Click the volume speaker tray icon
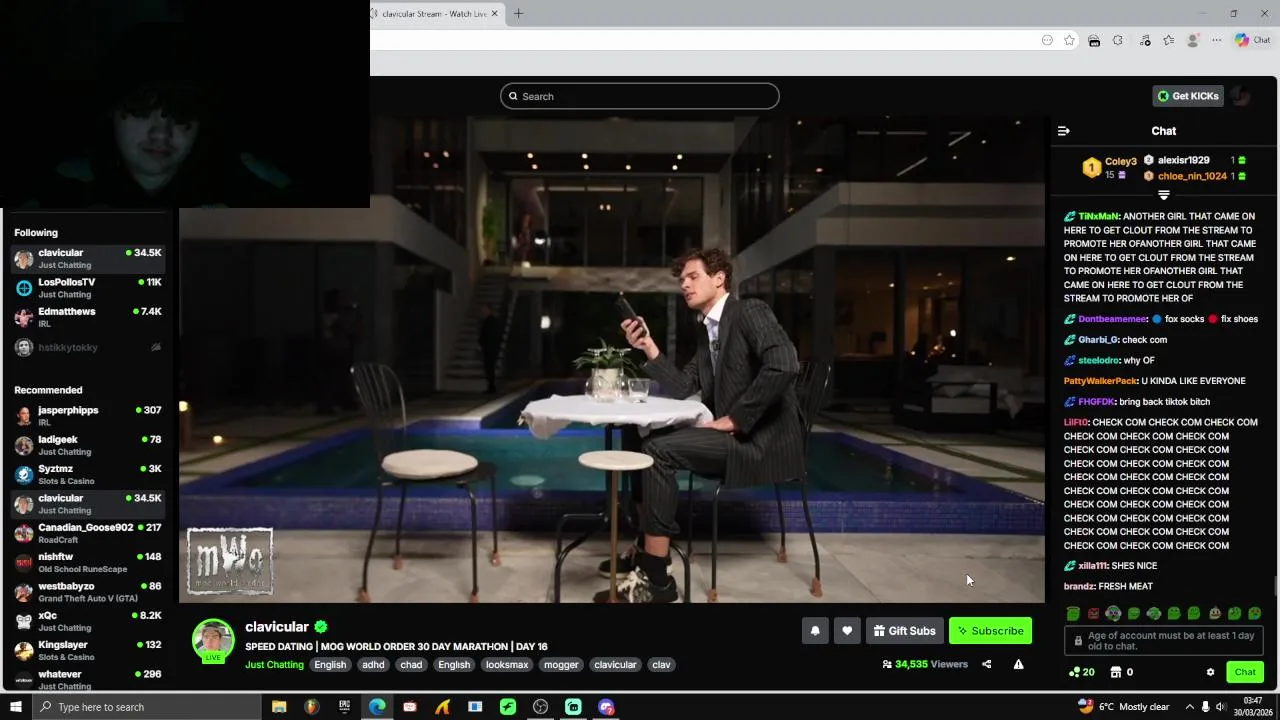The width and height of the screenshot is (1280, 720). [1221, 707]
